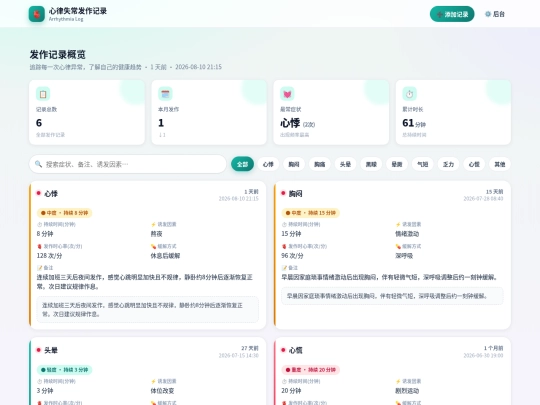Screen dimensions: 540x405
Task: Filter records by 胸痛 chip
Action: pos(320,164)
